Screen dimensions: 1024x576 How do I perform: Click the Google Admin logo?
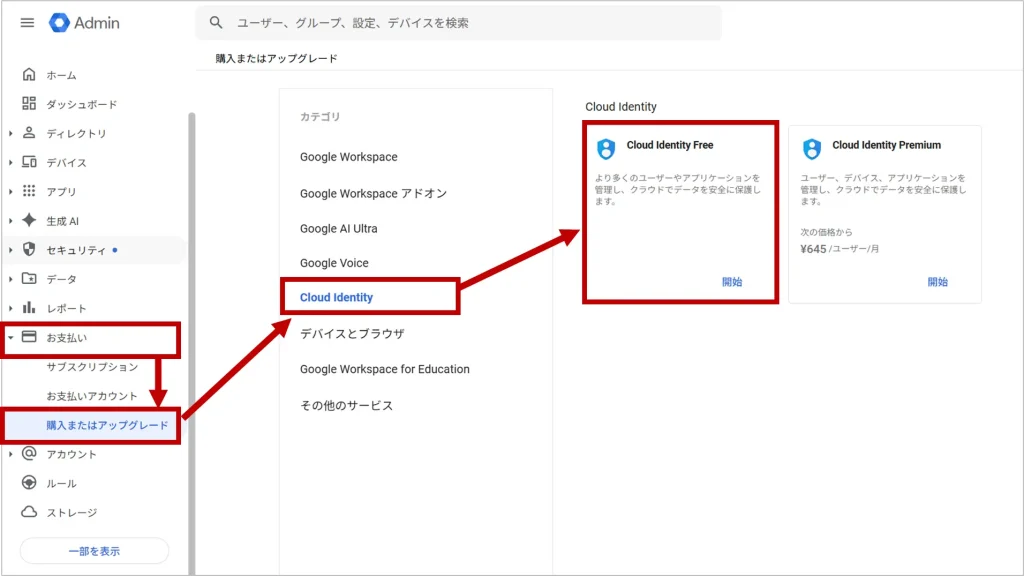click(x=84, y=23)
